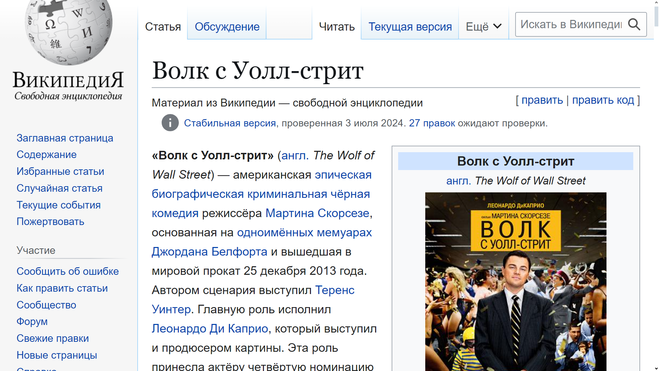Open Свежие правки sidebar link
Image resolution: width=659 pixels, height=371 pixels.
pos(53,338)
